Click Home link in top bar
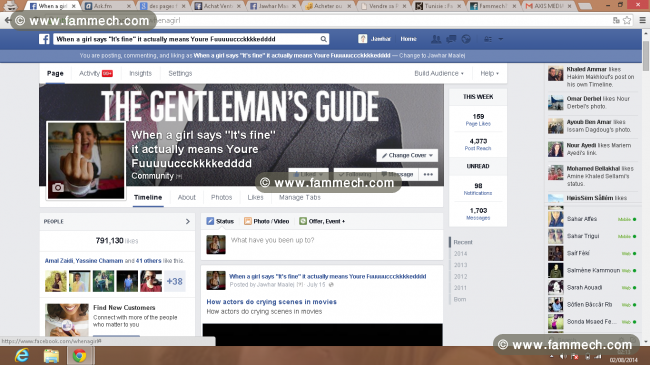This screenshot has height=365, width=650. 408,39
